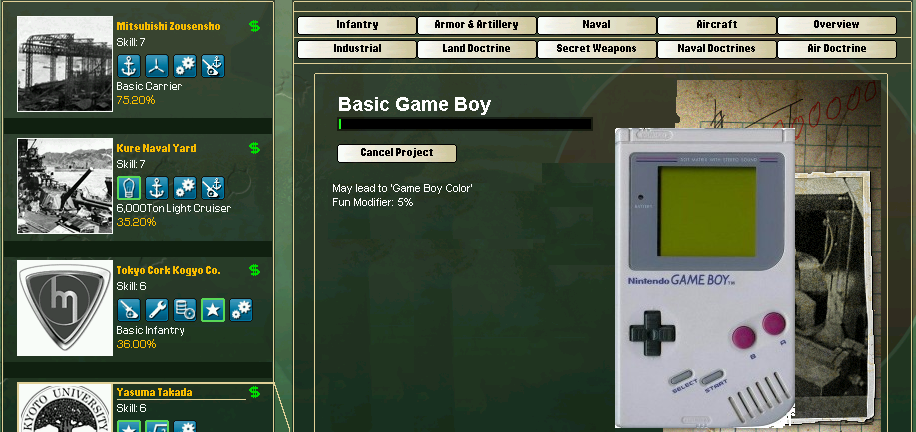Select the Naval Doctrines tab
Image resolution: width=916 pixels, height=432 pixels.
point(717,49)
